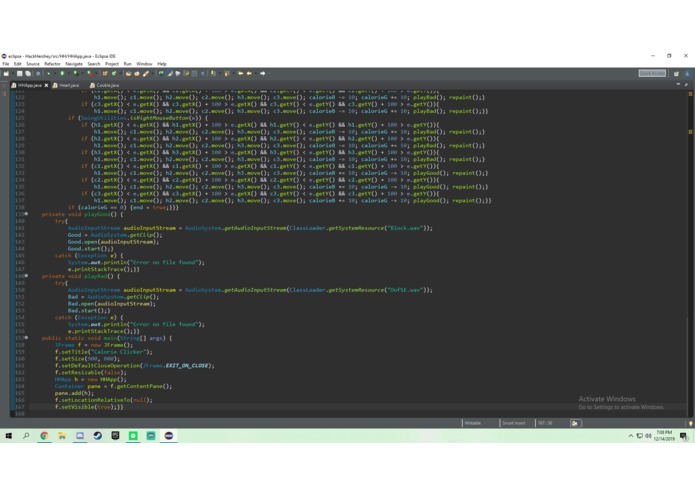
Task: Open the File menu
Action: [x=6, y=64]
